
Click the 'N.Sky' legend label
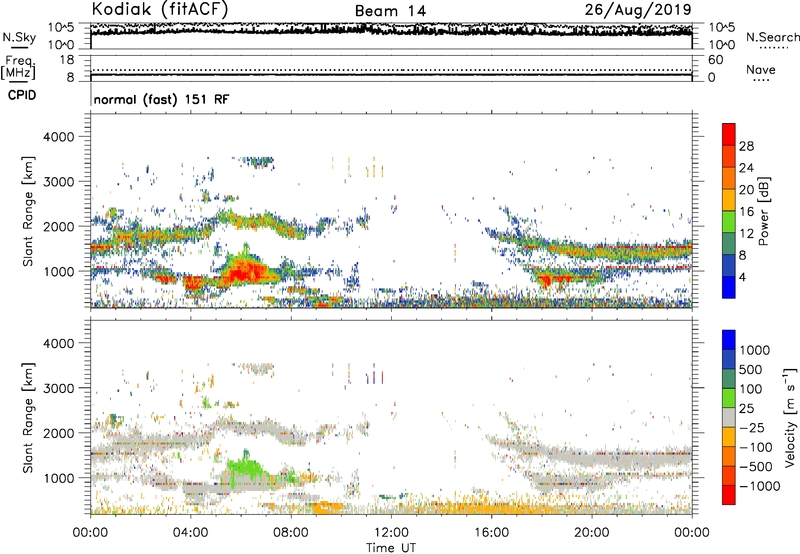[x=19, y=37]
